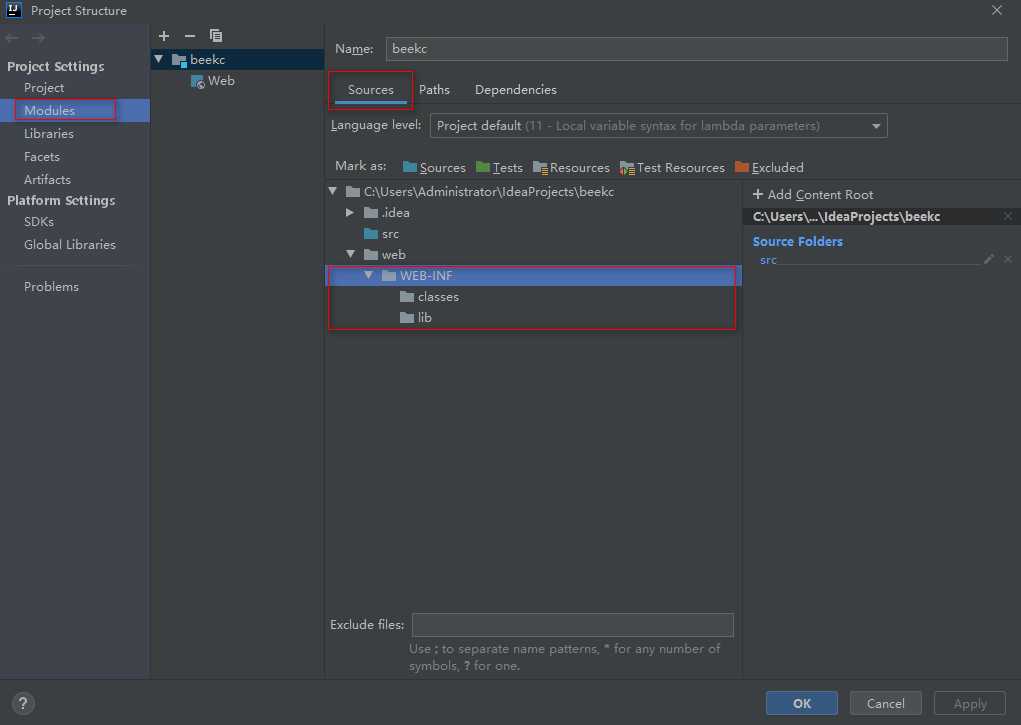Select the lib folder in the tree
The width and height of the screenshot is (1021, 725).
[425, 317]
